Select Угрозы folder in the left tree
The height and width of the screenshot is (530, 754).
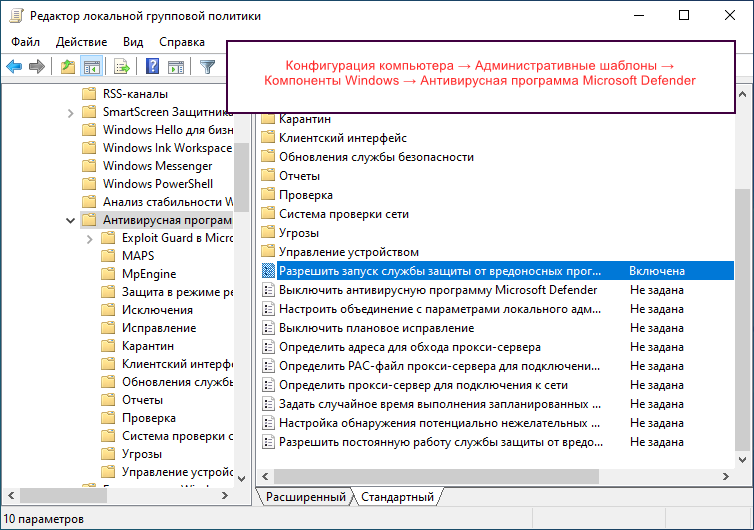click(x=142, y=454)
